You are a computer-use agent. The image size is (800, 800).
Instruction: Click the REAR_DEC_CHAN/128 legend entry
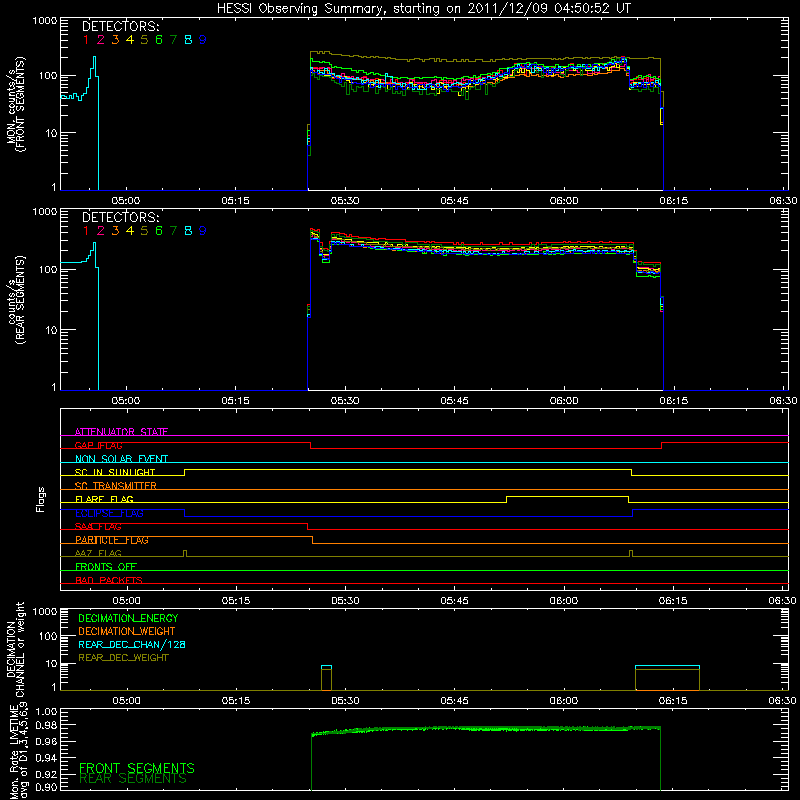[x=132, y=645]
